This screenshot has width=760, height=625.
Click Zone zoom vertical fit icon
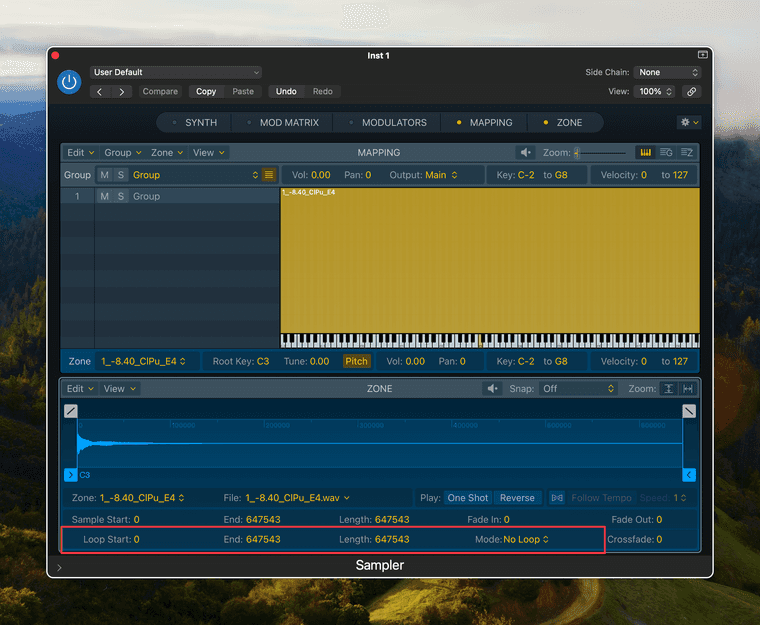tap(668, 389)
